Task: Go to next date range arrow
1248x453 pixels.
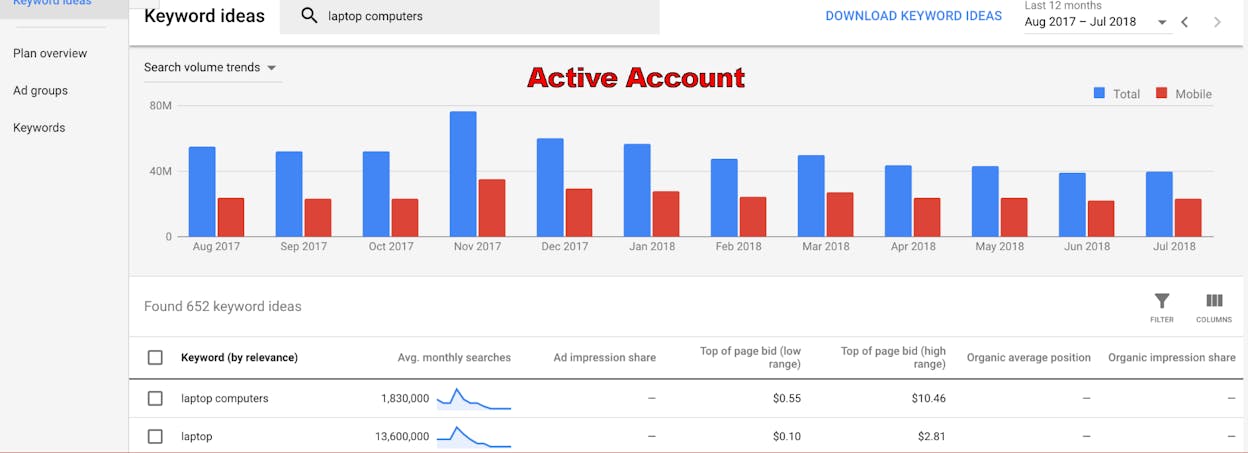Action: 1217,22
